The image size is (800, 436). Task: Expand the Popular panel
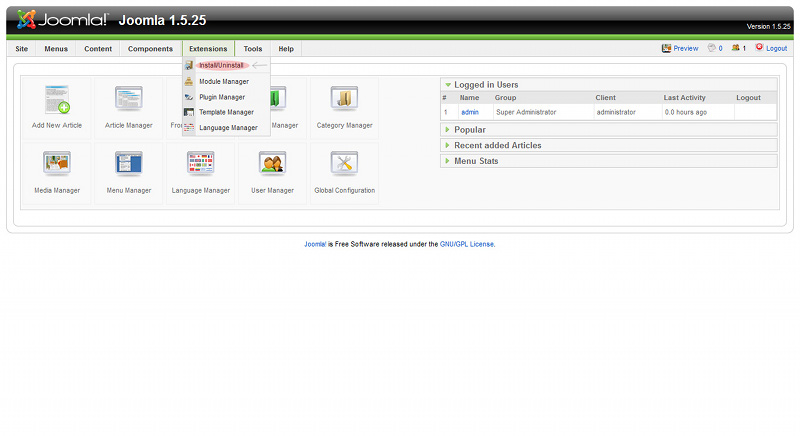(x=447, y=130)
